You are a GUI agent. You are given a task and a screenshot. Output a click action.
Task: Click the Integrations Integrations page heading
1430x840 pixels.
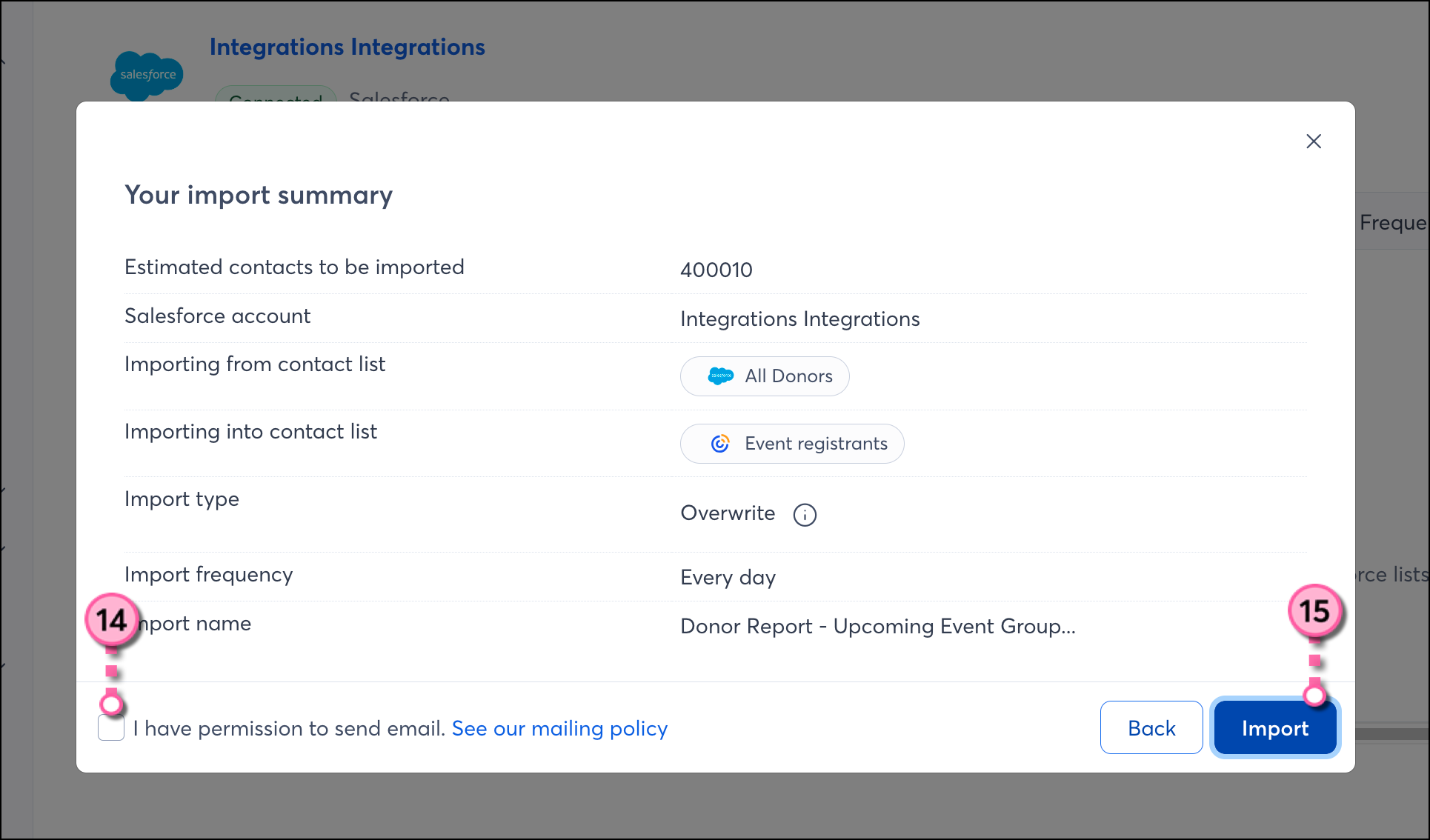click(347, 47)
